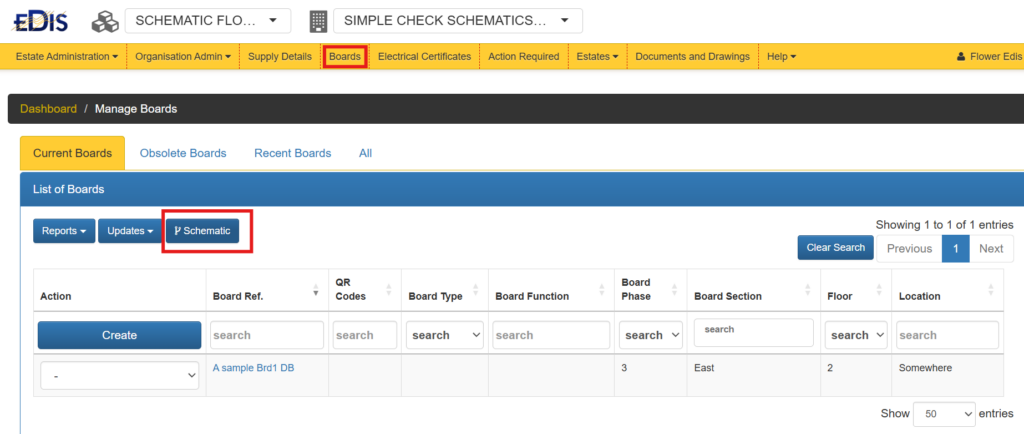Click the building icon beside the schematics selector
Screen dimensions: 1024x434
(x=318, y=21)
